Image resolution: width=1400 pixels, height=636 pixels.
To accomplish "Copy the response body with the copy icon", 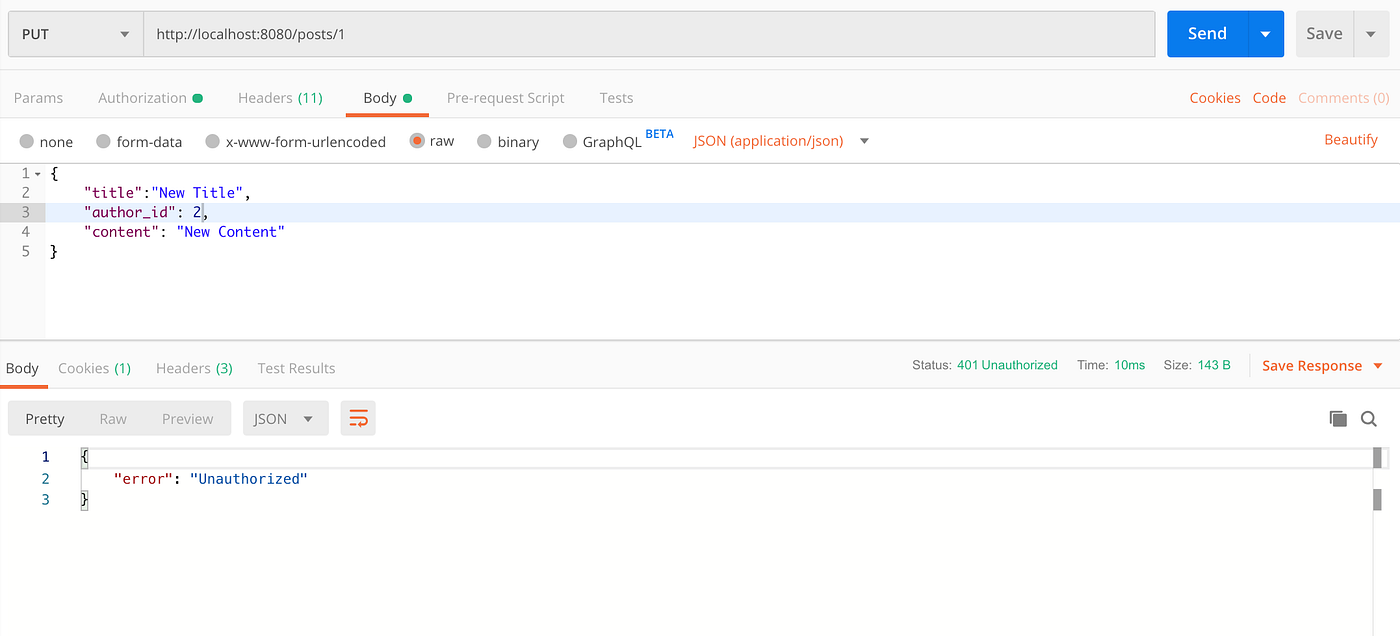I will [1338, 419].
